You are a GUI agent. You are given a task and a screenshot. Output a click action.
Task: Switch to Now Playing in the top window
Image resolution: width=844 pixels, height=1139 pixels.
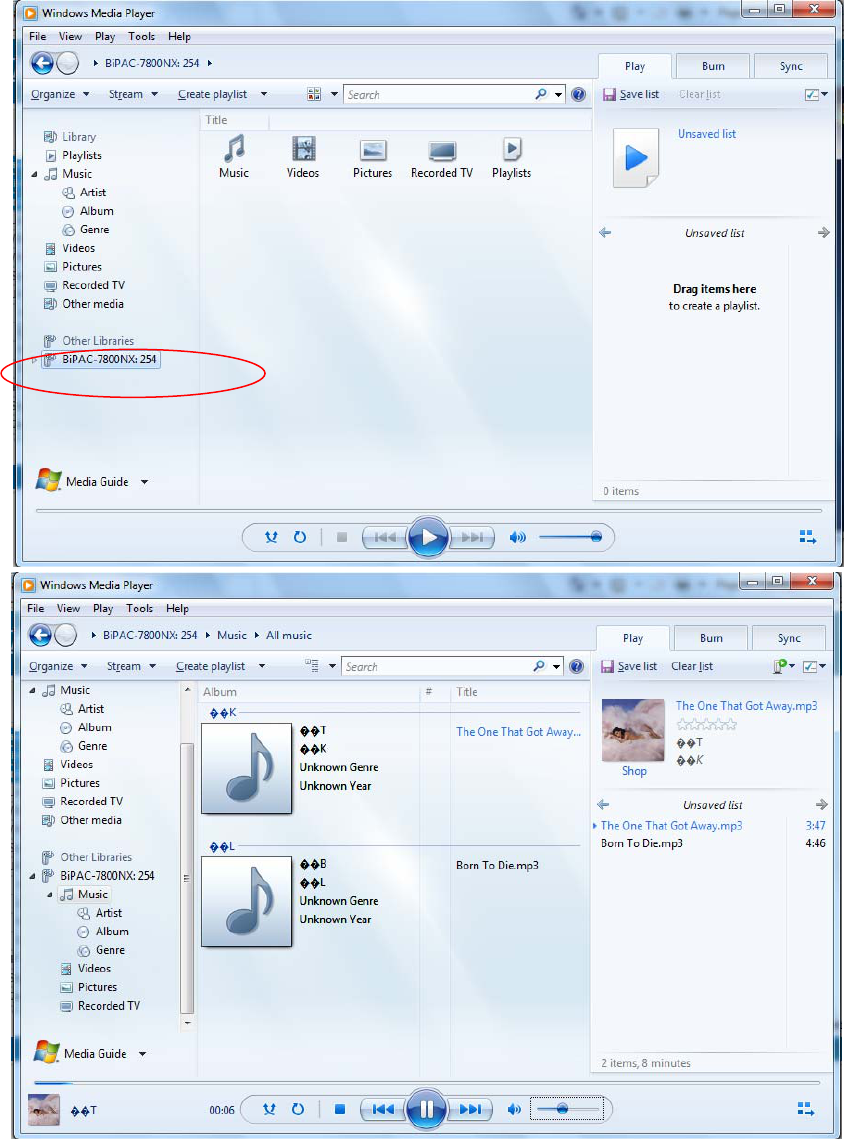(808, 538)
